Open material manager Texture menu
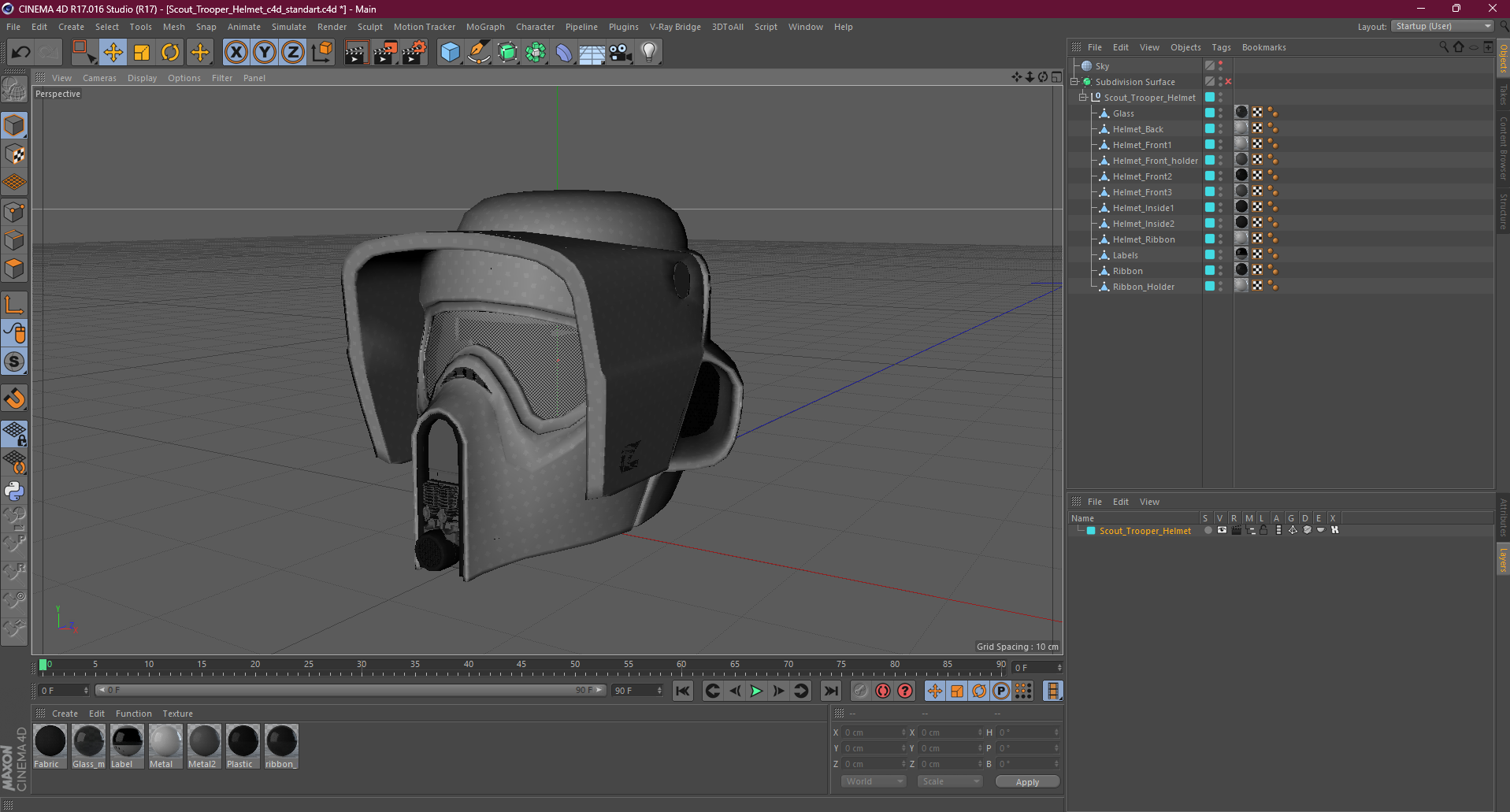Image resolution: width=1510 pixels, height=812 pixels. point(177,714)
